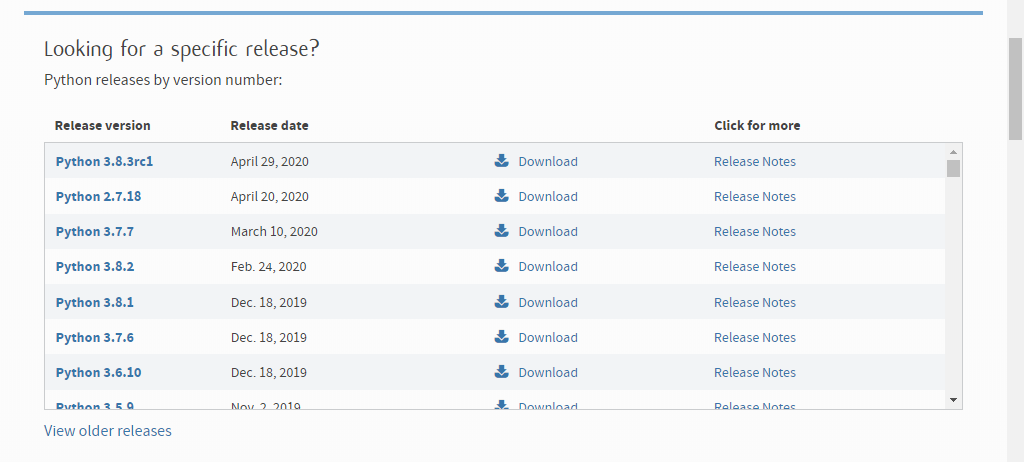
Task: Click download icon for Python 3.8.2
Action: coord(502,266)
